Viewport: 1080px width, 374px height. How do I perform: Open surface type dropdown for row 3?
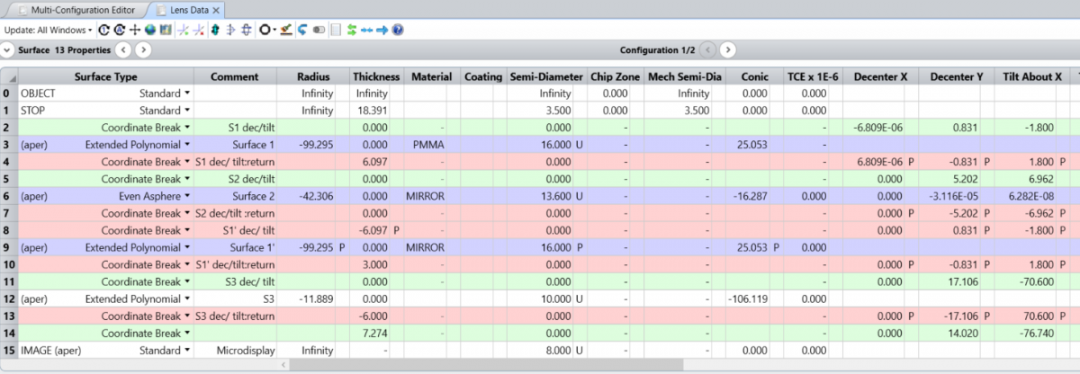click(x=187, y=145)
